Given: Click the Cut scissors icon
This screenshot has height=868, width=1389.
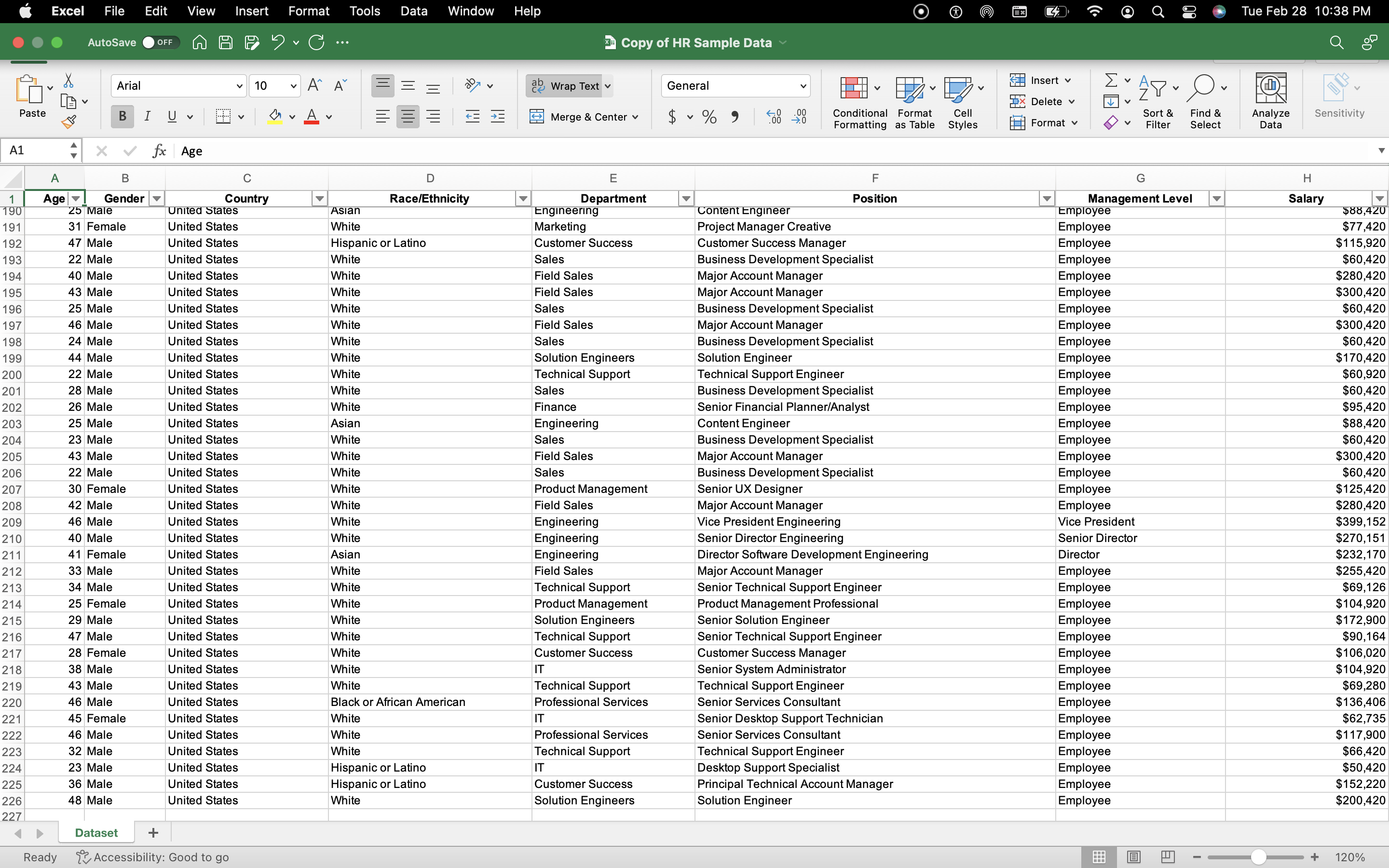Looking at the screenshot, I should coord(68,81).
